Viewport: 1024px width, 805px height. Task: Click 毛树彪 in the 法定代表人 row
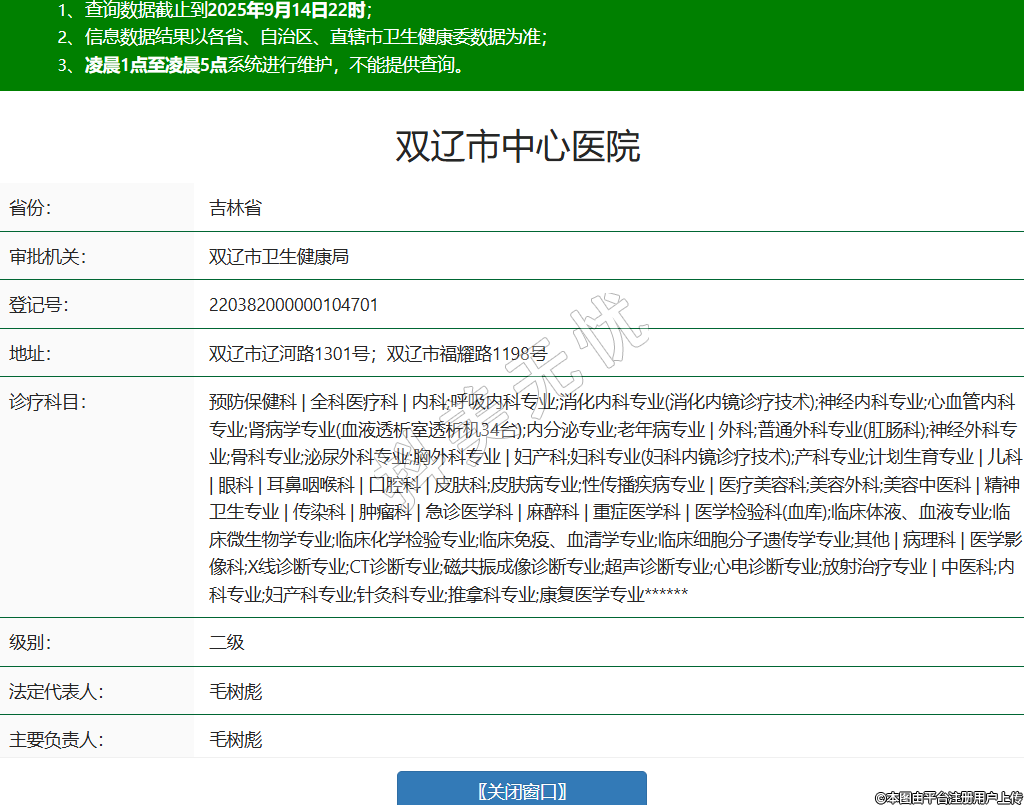(235, 691)
